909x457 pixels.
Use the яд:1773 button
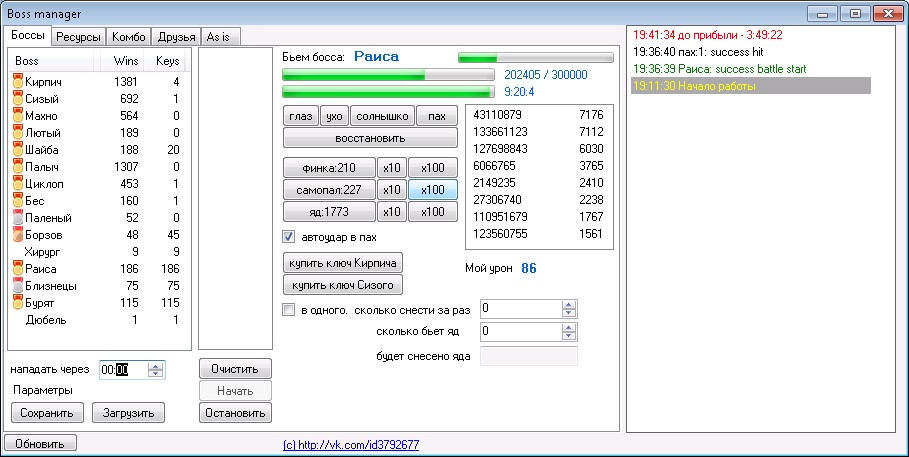coord(329,212)
